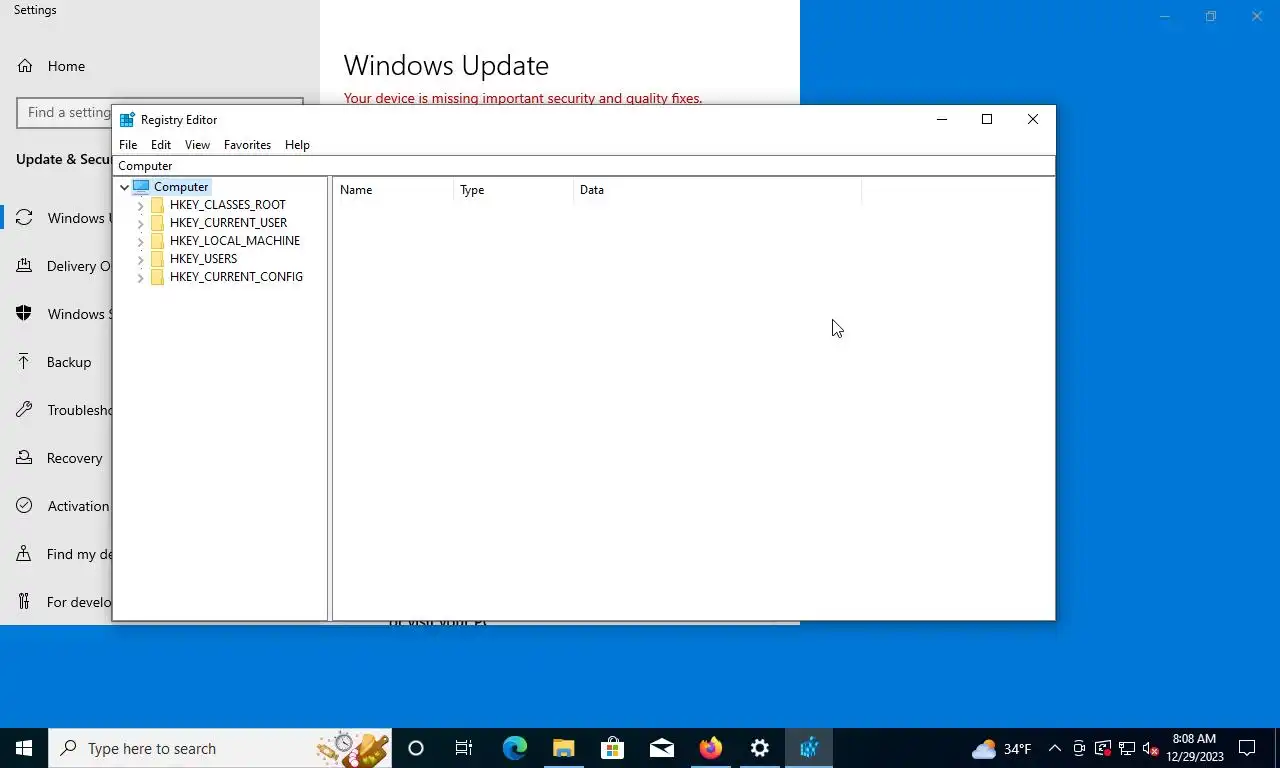Screen dimensions: 1280x768
Task: Open Delivery Optimization in Settings sidebar
Action: [79, 266]
